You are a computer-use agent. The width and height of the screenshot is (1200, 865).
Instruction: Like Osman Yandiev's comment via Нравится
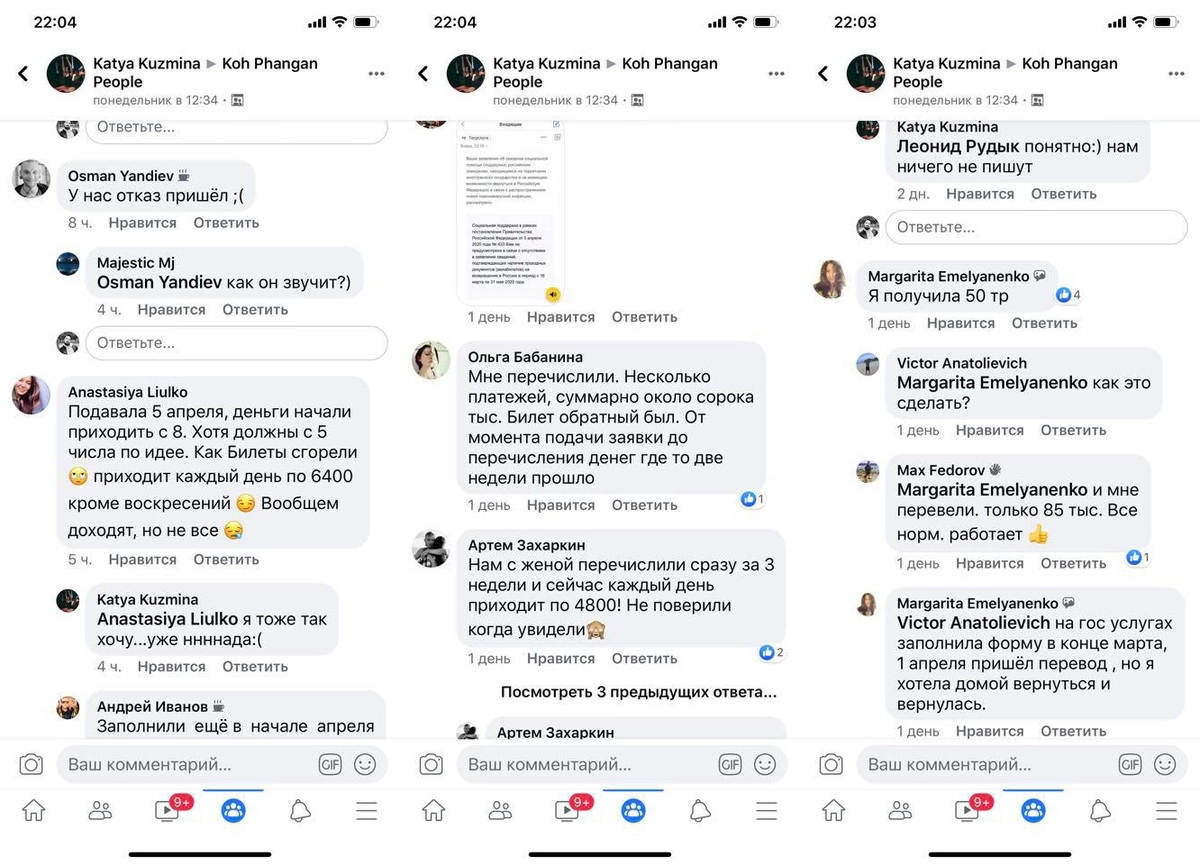(142, 223)
